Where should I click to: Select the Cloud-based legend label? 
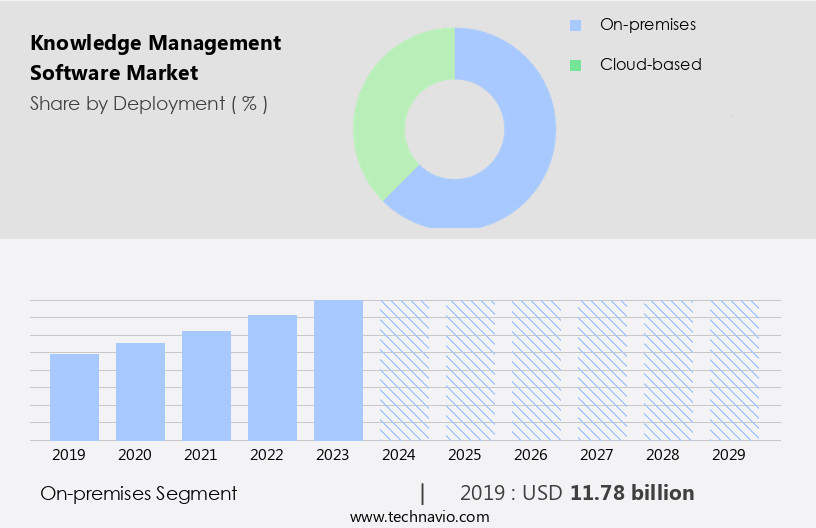pos(650,65)
